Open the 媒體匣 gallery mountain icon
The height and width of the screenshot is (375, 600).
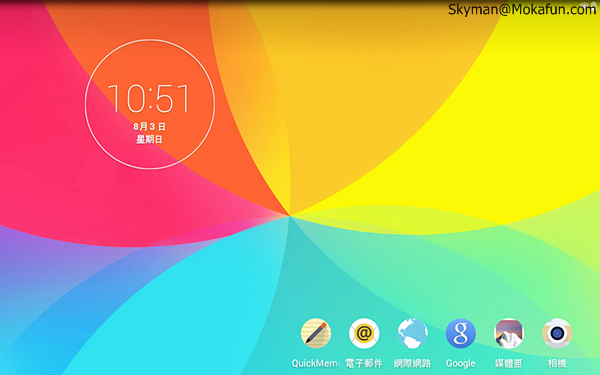coord(509,333)
